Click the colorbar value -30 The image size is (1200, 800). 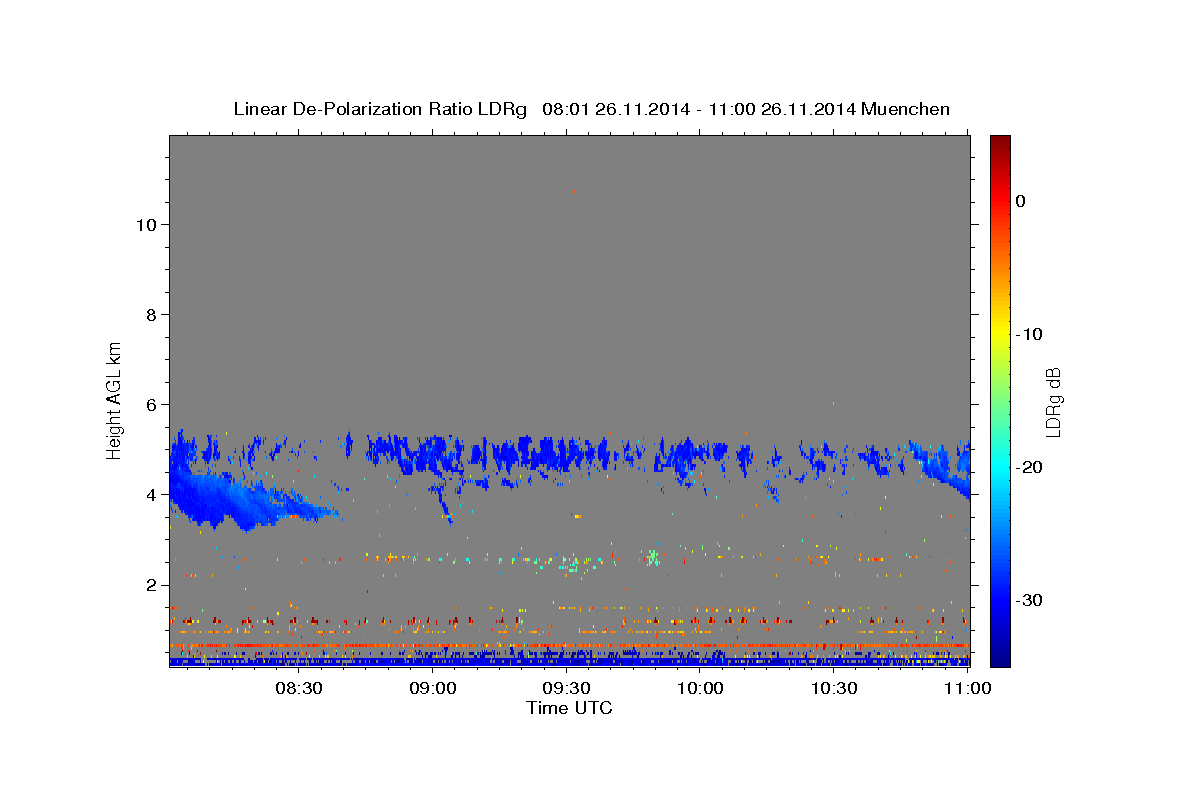click(x=1029, y=600)
